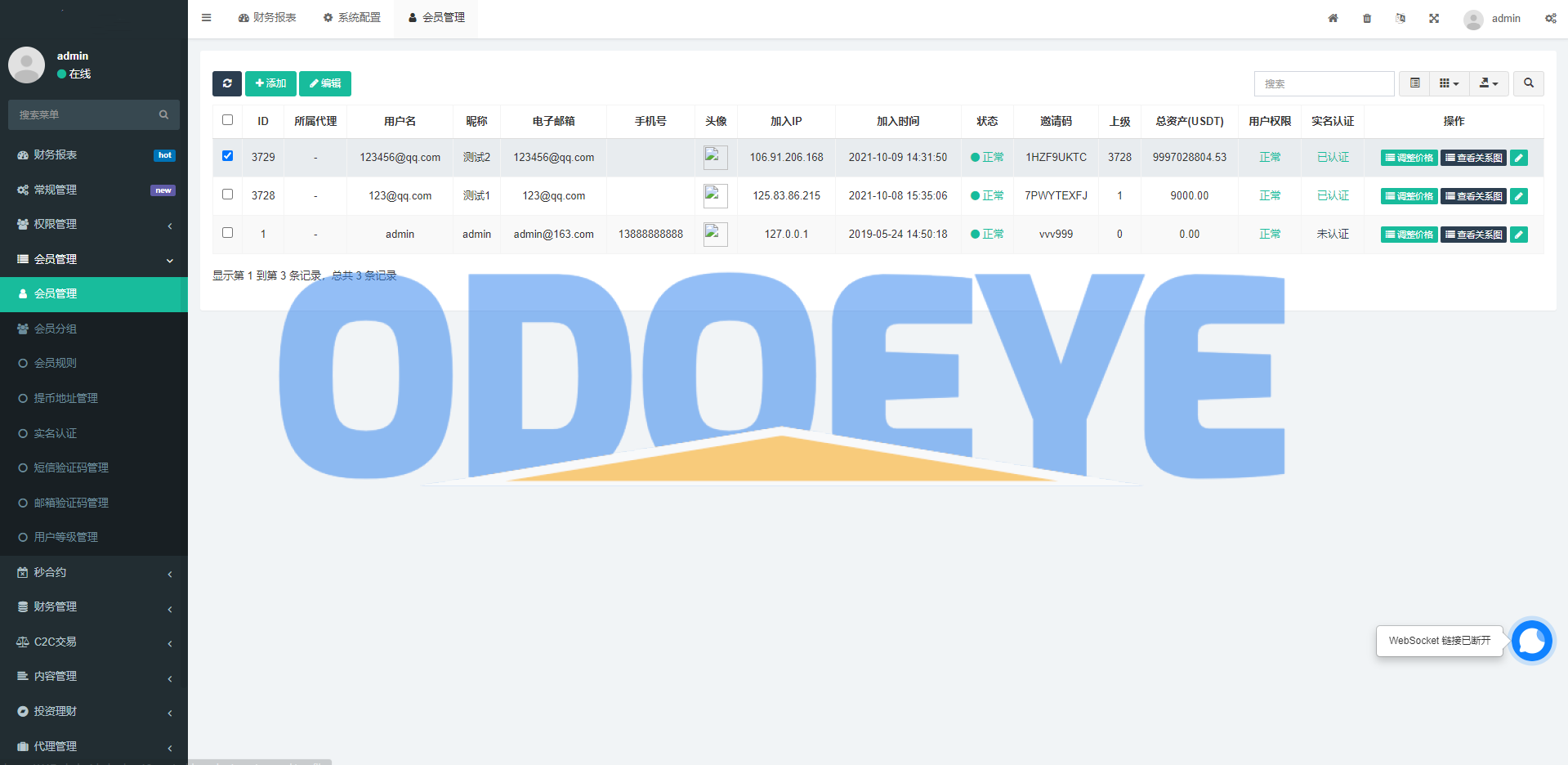Switch to the 财务报表 tab
The height and width of the screenshot is (765, 1568).
267,18
